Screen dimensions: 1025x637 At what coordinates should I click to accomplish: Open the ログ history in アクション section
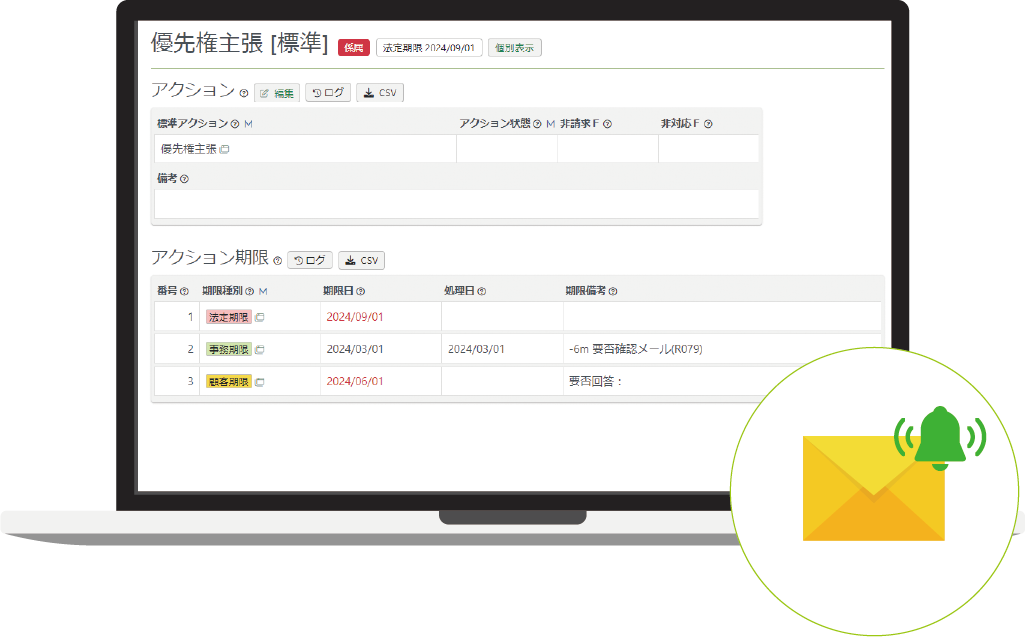pos(328,93)
